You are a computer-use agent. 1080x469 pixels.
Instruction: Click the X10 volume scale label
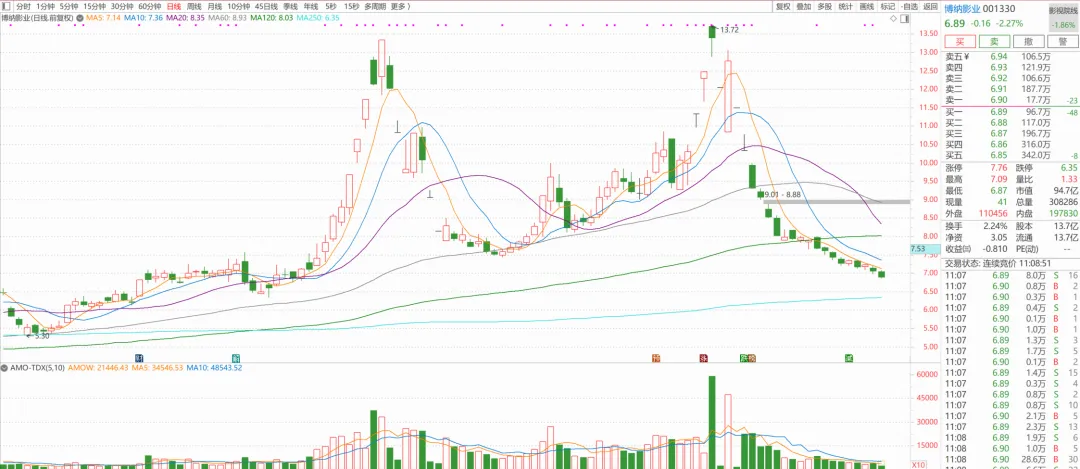coord(916,465)
